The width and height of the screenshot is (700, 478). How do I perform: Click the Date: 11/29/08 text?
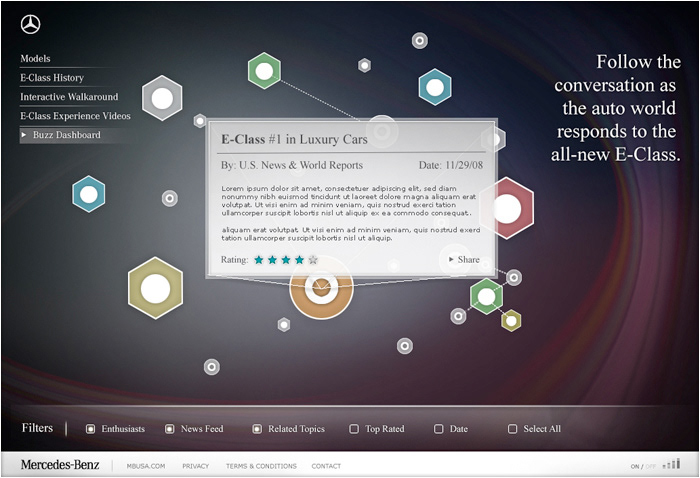(451, 165)
